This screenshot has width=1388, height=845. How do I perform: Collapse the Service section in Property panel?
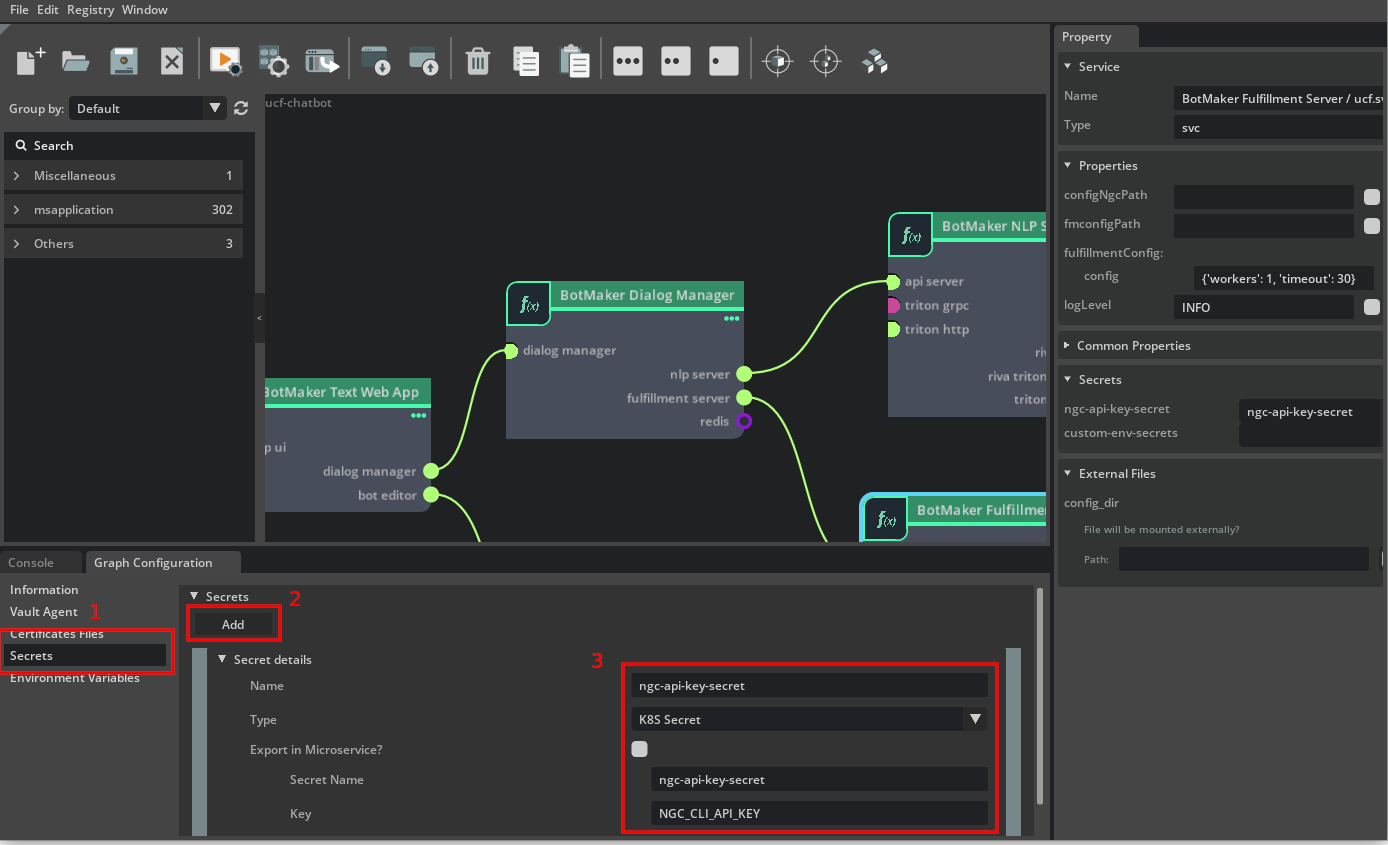(x=1068, y=67)
